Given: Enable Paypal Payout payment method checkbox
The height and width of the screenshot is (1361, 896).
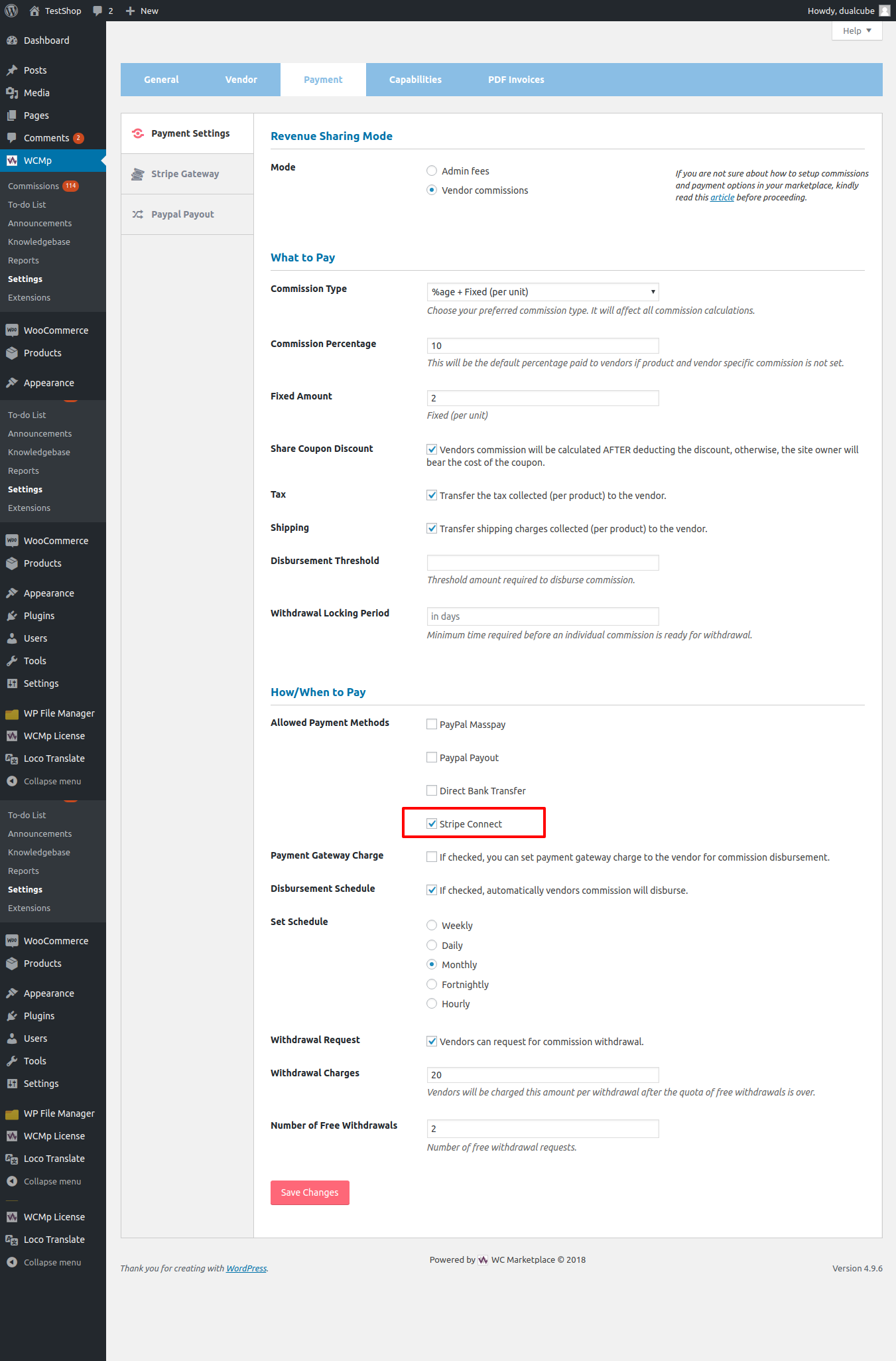Looking at the screenshot, I should (x=432, y=758).
